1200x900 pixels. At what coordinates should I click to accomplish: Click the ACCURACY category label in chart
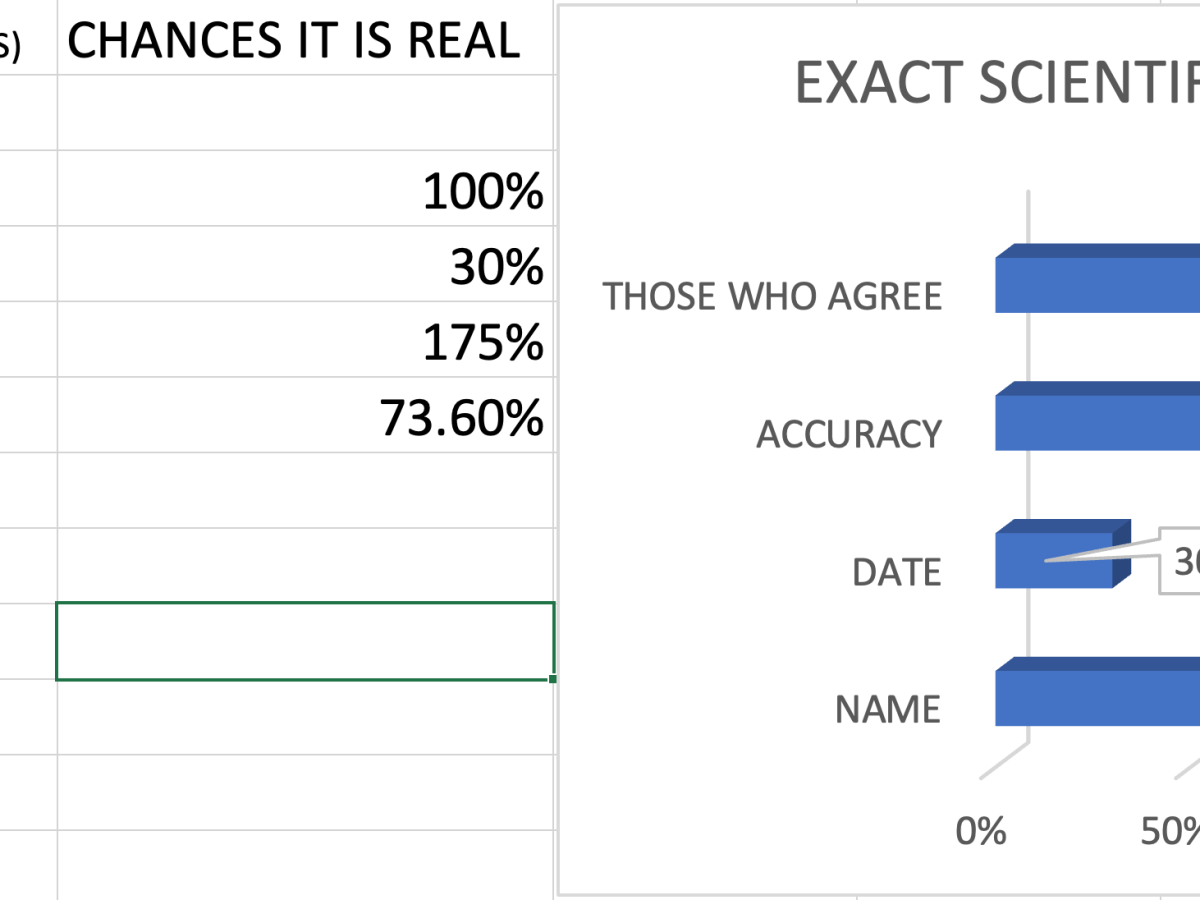(x=849, y=434)
